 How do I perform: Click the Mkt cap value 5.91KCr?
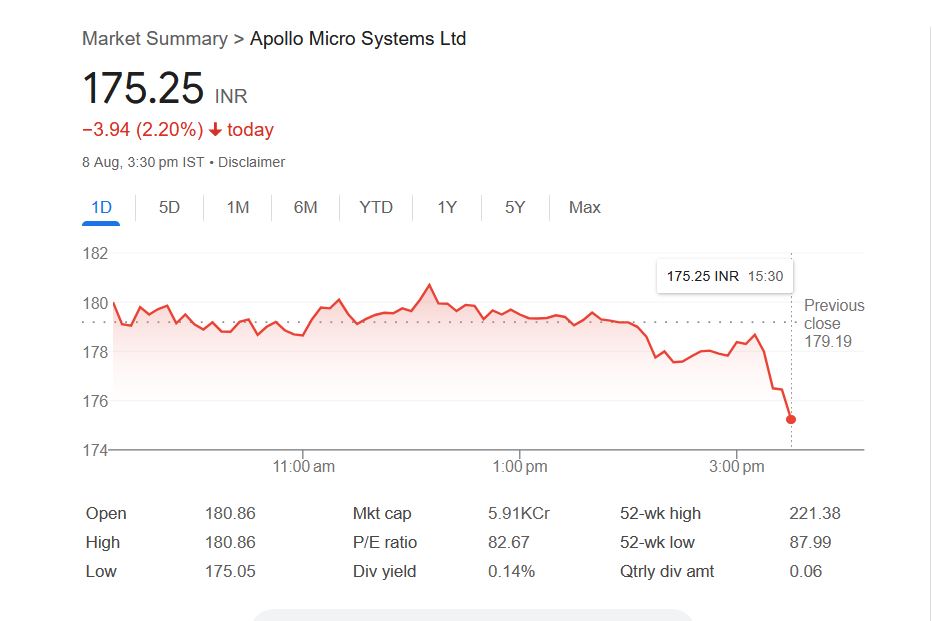click(519, 514)
